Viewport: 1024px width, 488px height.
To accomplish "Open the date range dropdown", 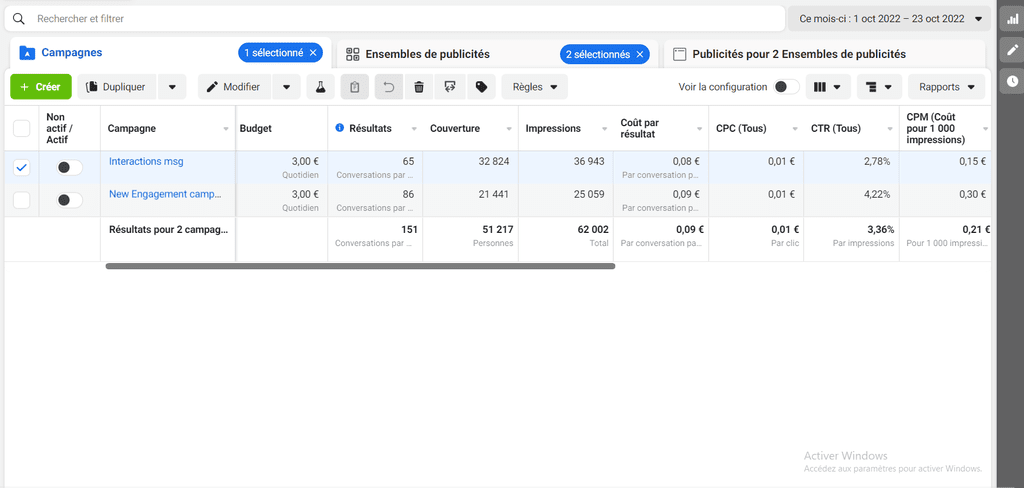I will [x=889, y=19].
